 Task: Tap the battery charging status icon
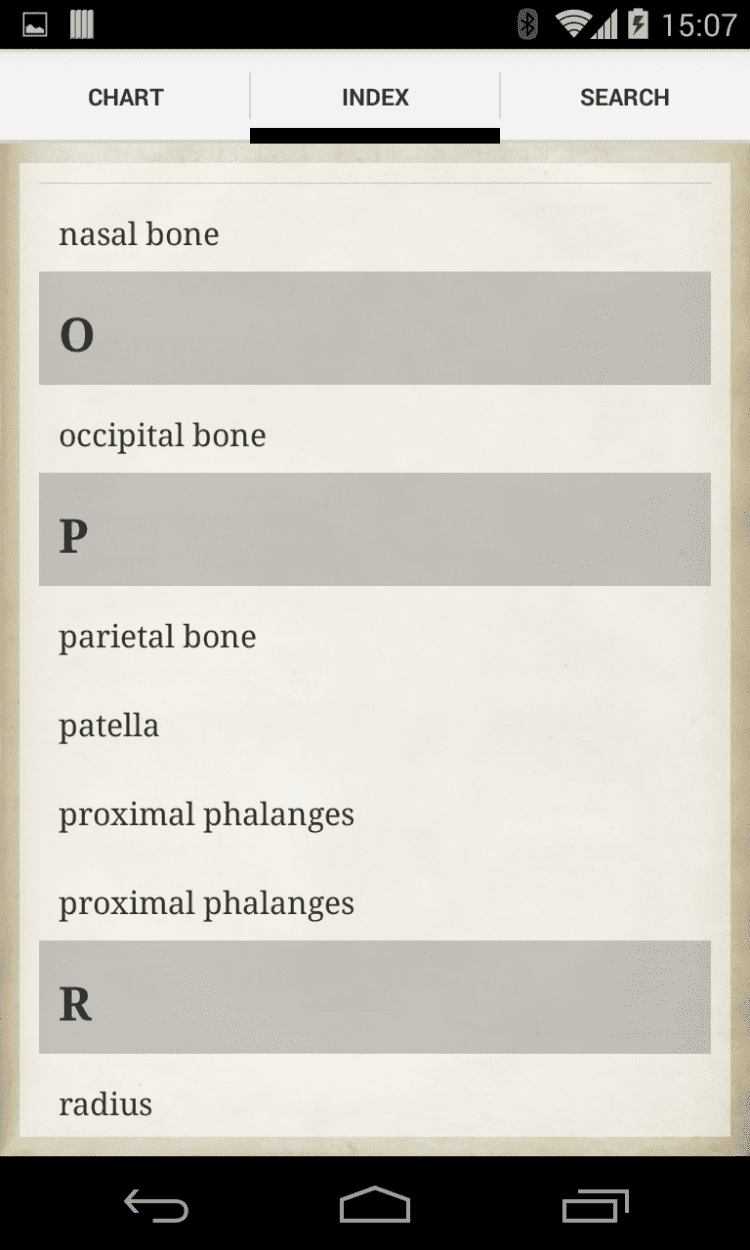[x=637, y=25]
